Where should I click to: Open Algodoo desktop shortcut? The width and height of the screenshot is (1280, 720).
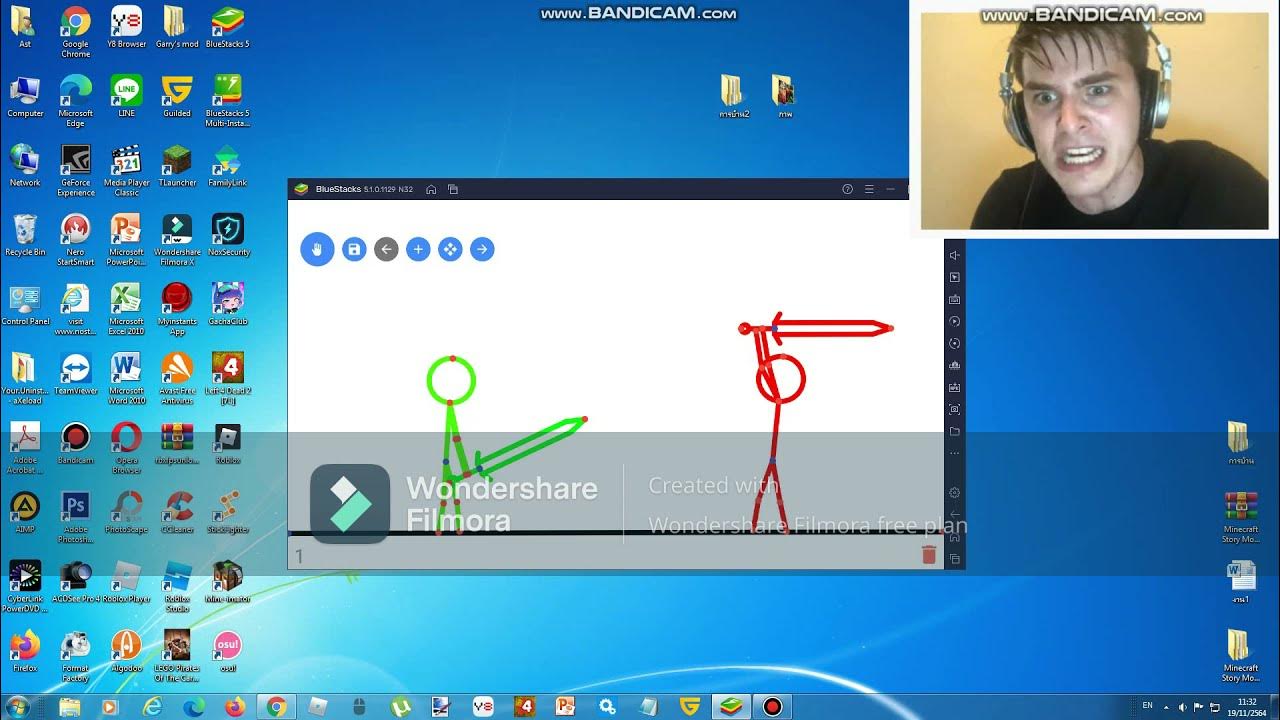click(126, 651)
